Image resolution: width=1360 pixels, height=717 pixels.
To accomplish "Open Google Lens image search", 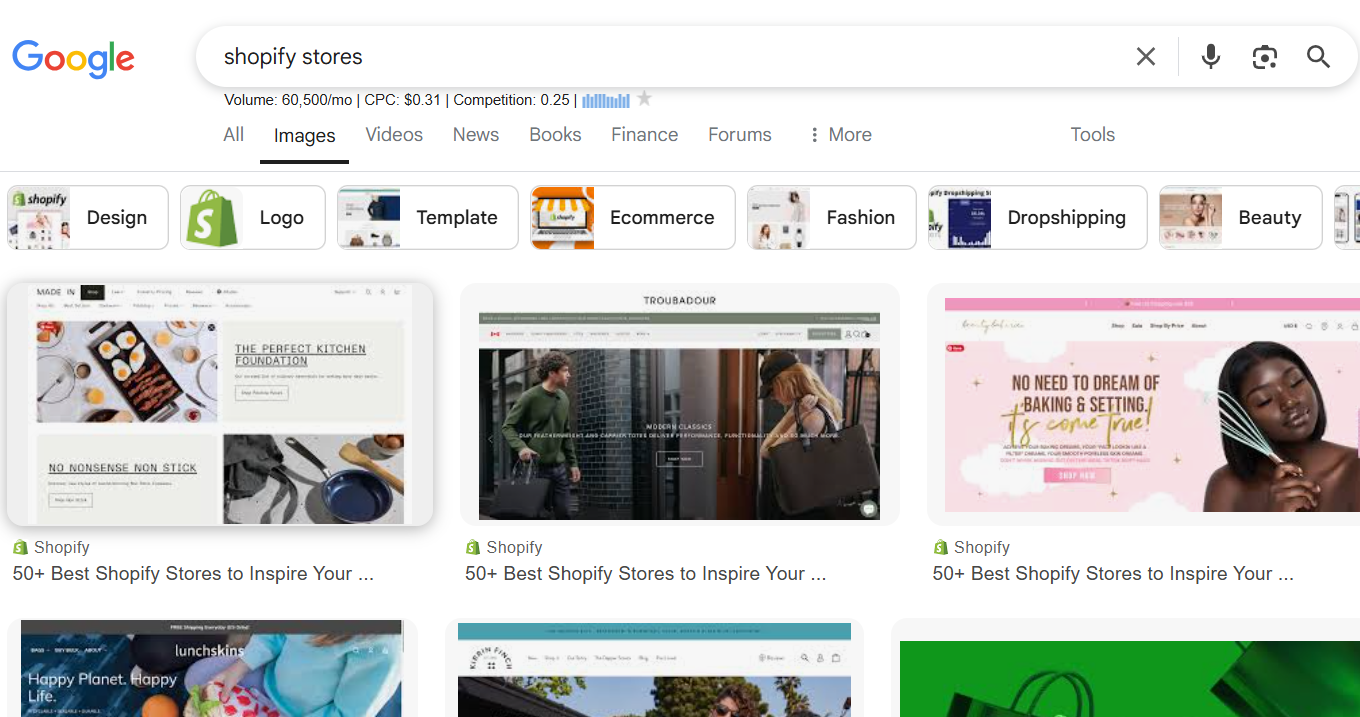I will coord(1264,57).
